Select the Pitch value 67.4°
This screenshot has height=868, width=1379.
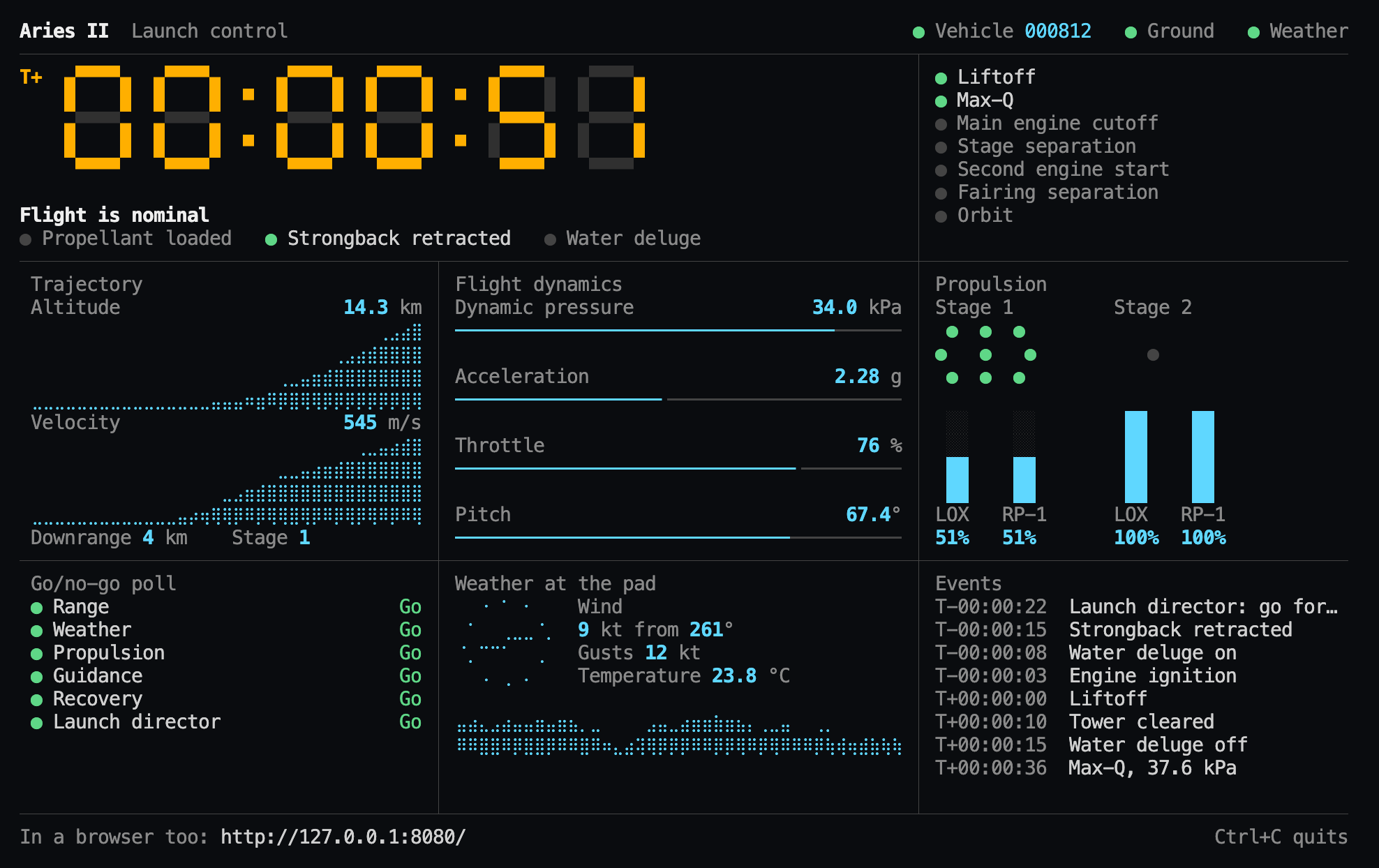click(874, 514)
